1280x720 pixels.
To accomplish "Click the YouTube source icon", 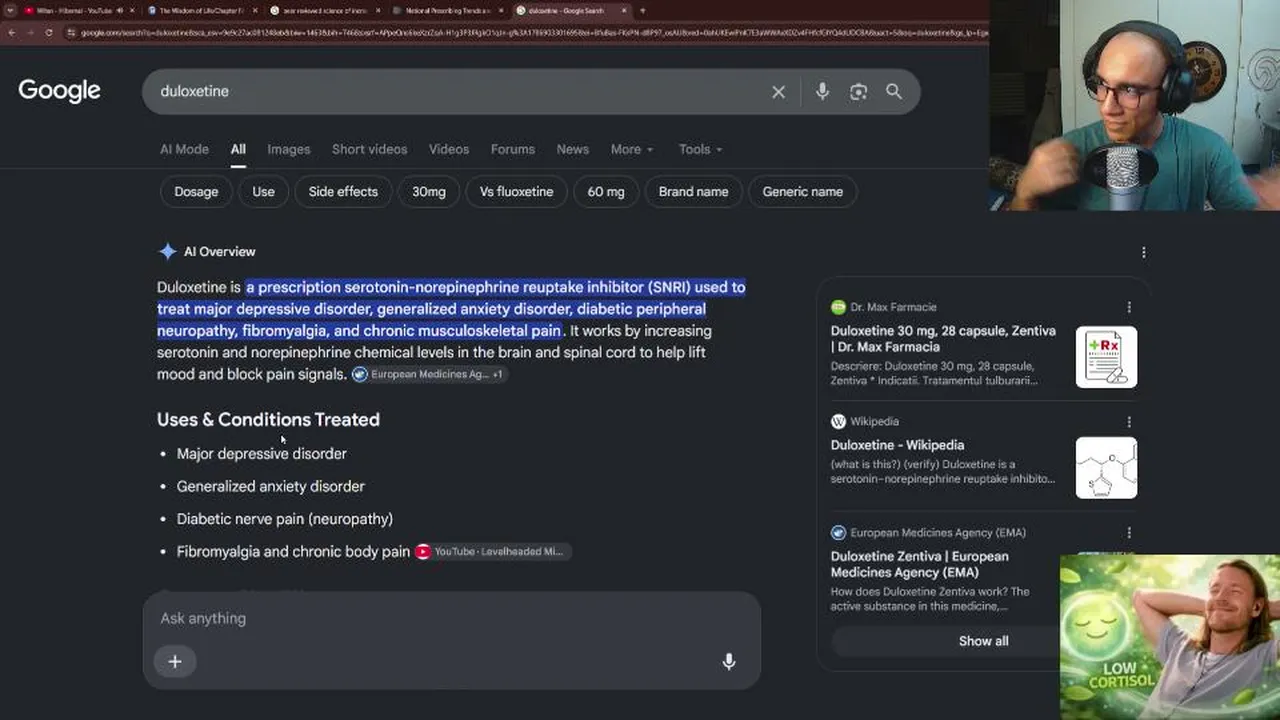I will pyautogui.click(x=423, y=551).
